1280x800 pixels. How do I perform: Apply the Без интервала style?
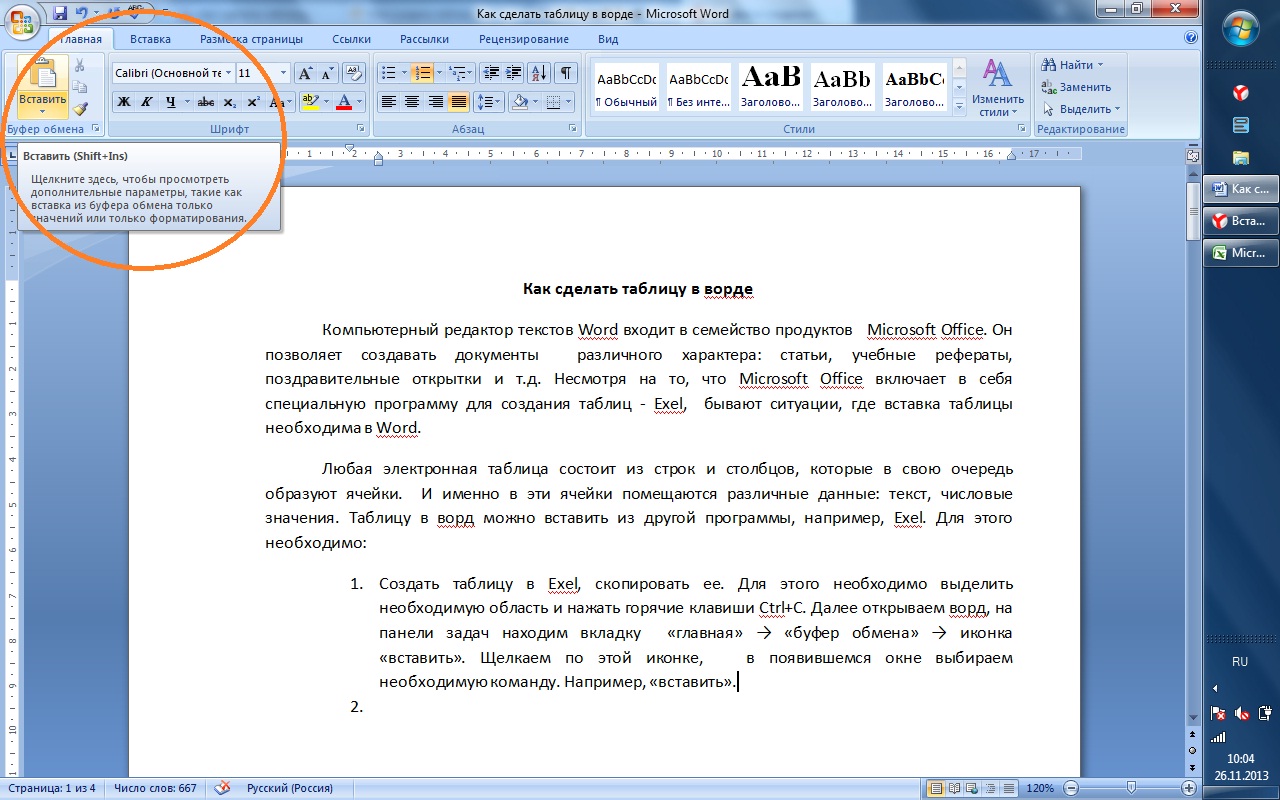pyautogui.click(x=698, y=88)
